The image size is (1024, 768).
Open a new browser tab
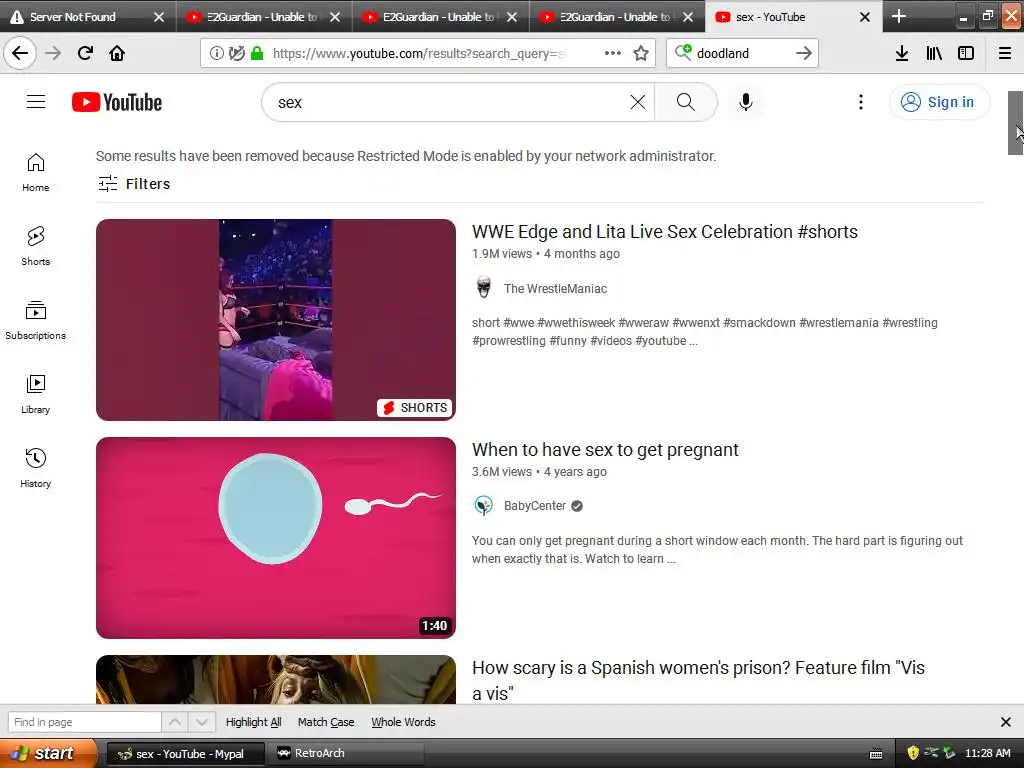(899, 16)
